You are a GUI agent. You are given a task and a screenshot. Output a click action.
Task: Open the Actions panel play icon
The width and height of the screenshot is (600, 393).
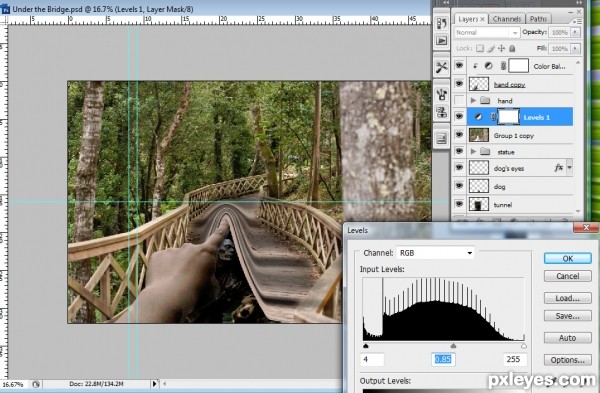(442, 41)
